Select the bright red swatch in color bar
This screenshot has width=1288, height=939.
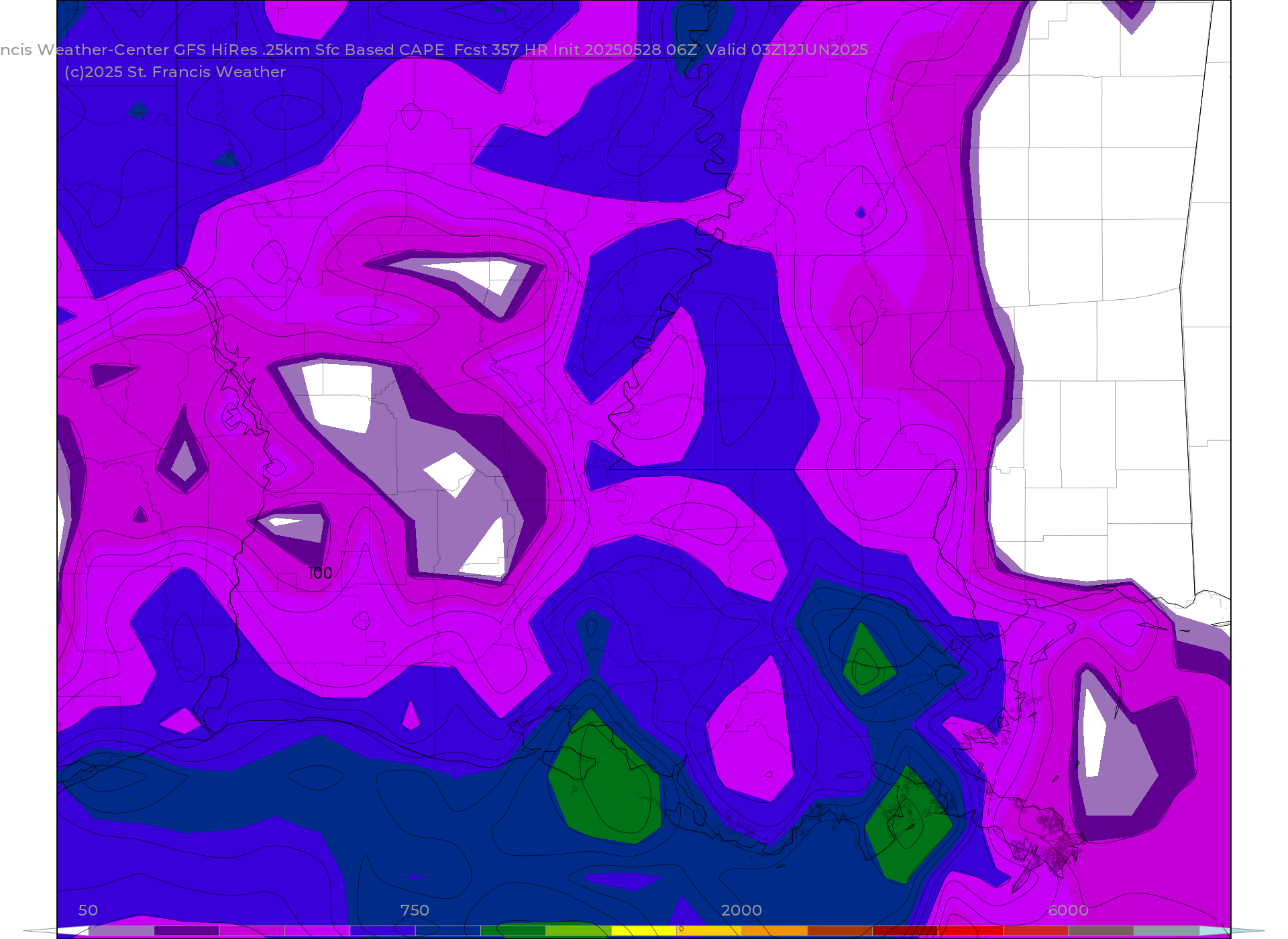click(x=971, y=931)
